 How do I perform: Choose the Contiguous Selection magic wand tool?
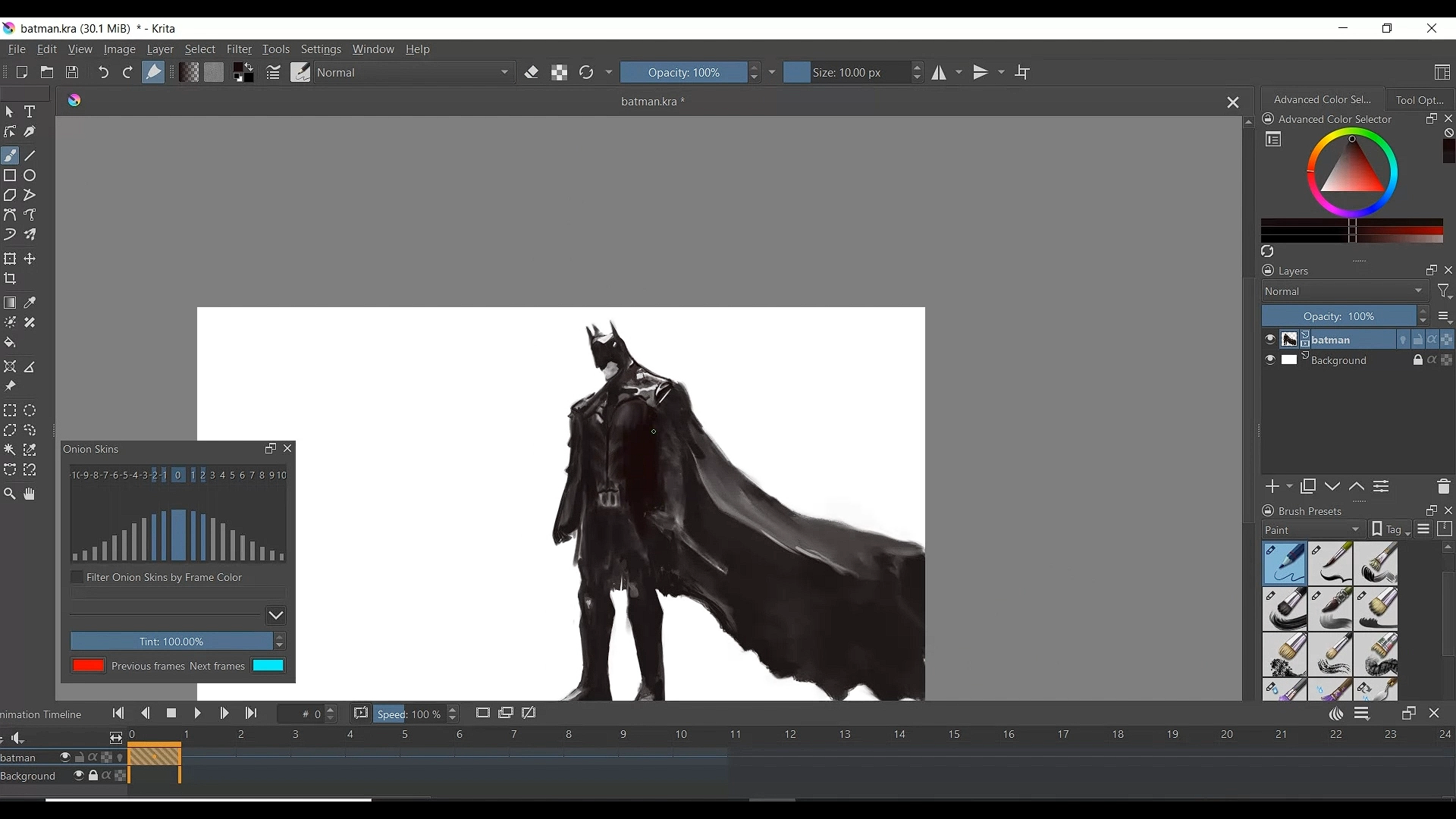pyautogui.click(x=11, y=450)
